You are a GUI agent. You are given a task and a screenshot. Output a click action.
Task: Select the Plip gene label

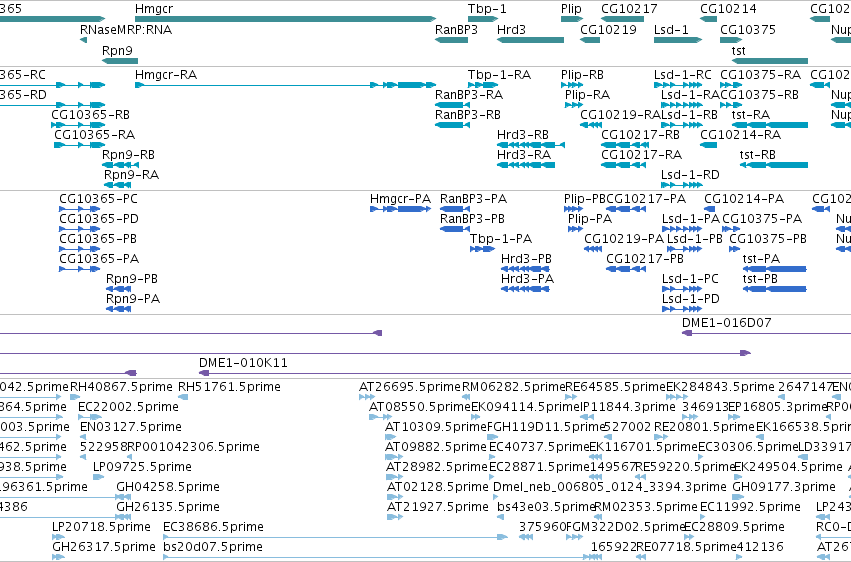571,9
